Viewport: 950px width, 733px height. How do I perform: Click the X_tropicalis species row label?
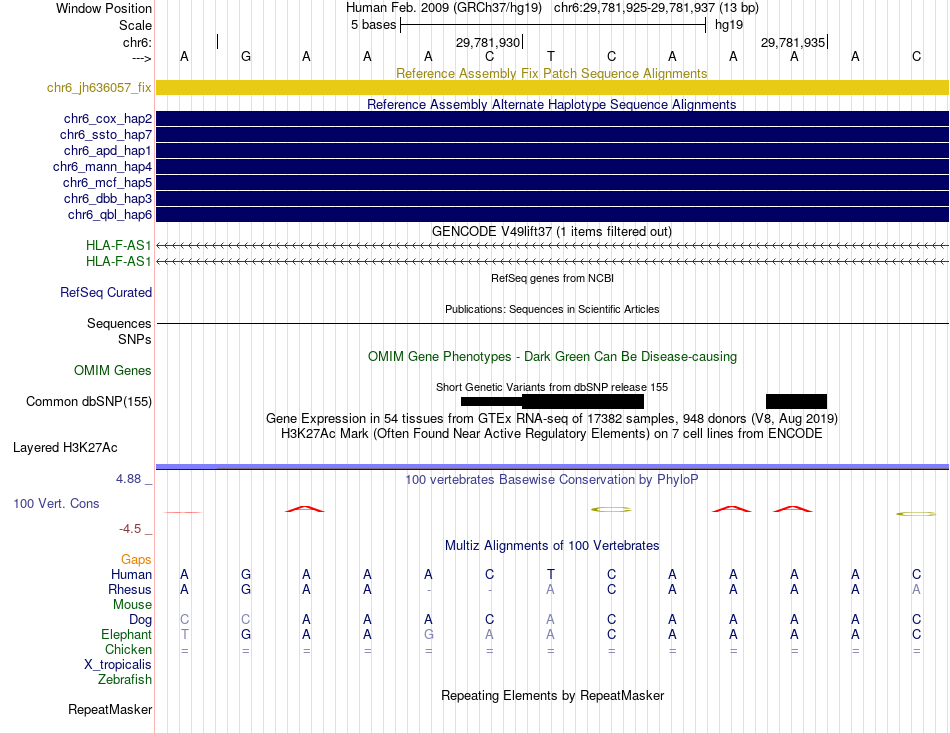point(118,665)
